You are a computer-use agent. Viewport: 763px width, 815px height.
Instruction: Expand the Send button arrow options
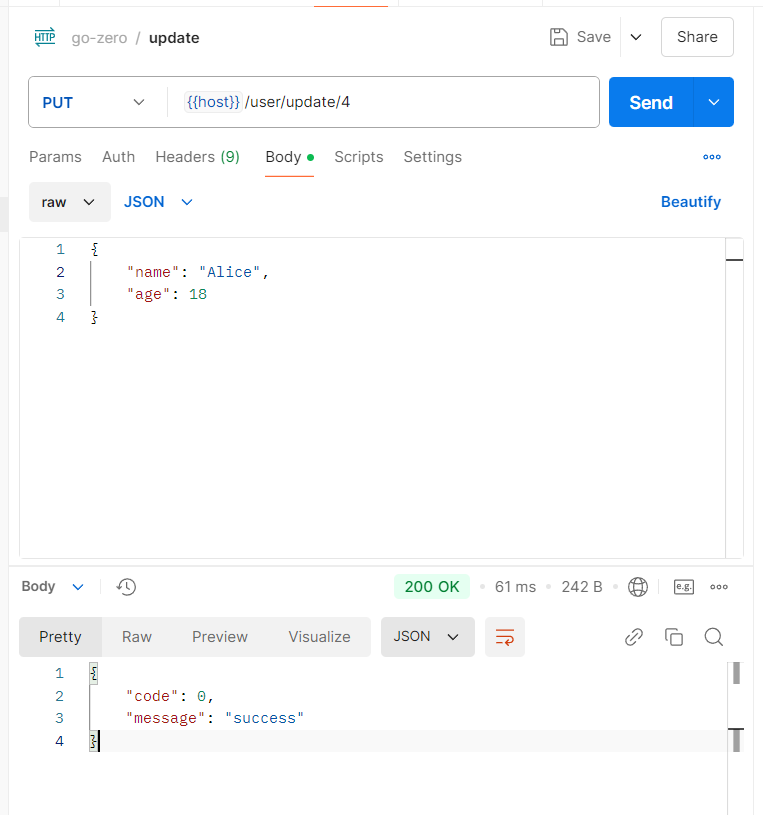[714, 102]
